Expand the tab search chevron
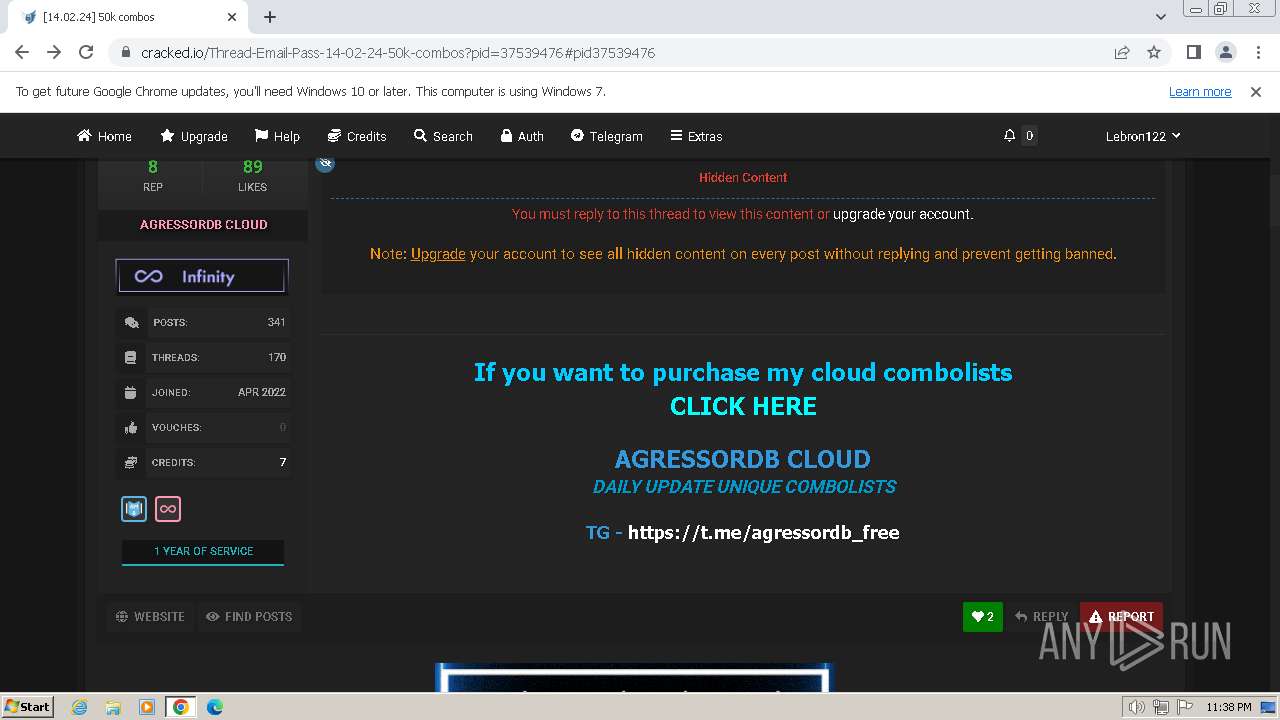1280x720 pixels. 1161,17
